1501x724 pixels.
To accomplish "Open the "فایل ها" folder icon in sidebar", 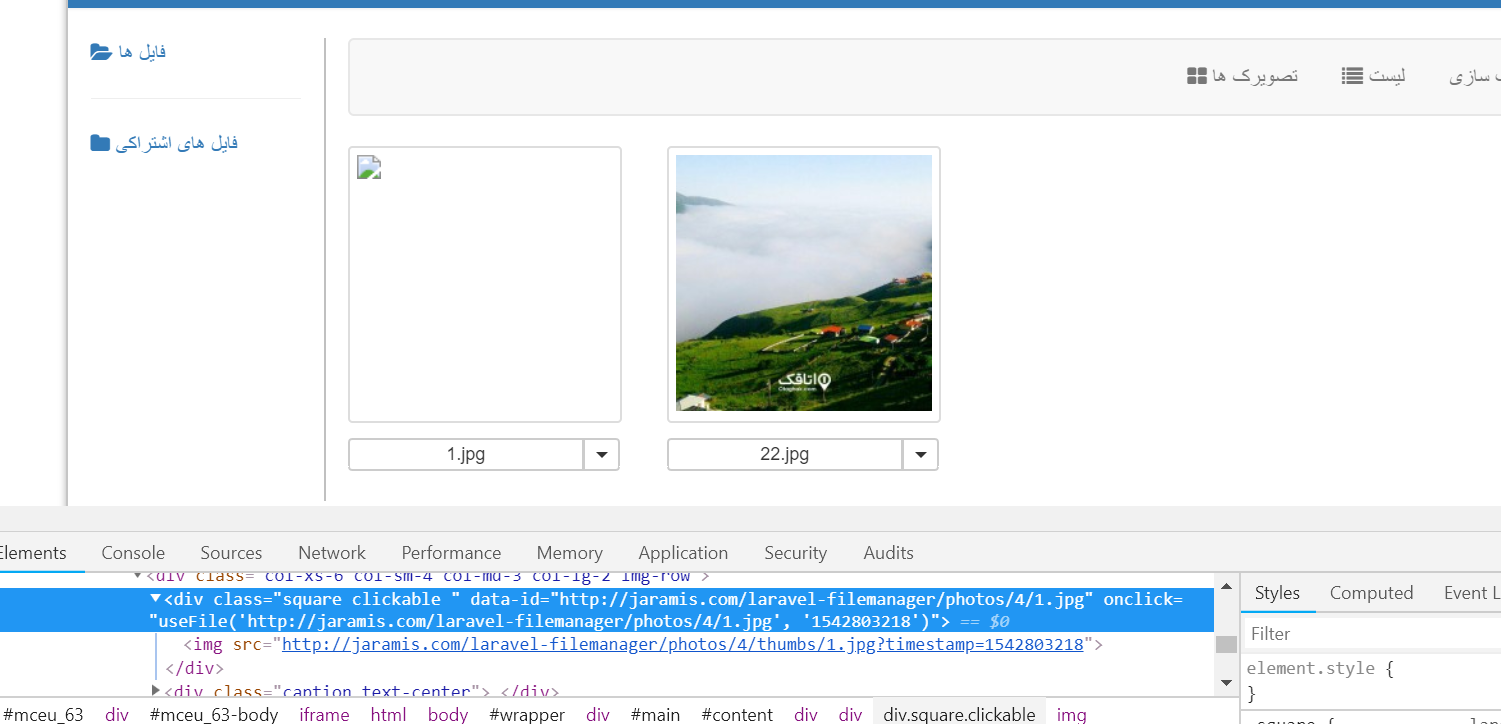I will (100, 50).
